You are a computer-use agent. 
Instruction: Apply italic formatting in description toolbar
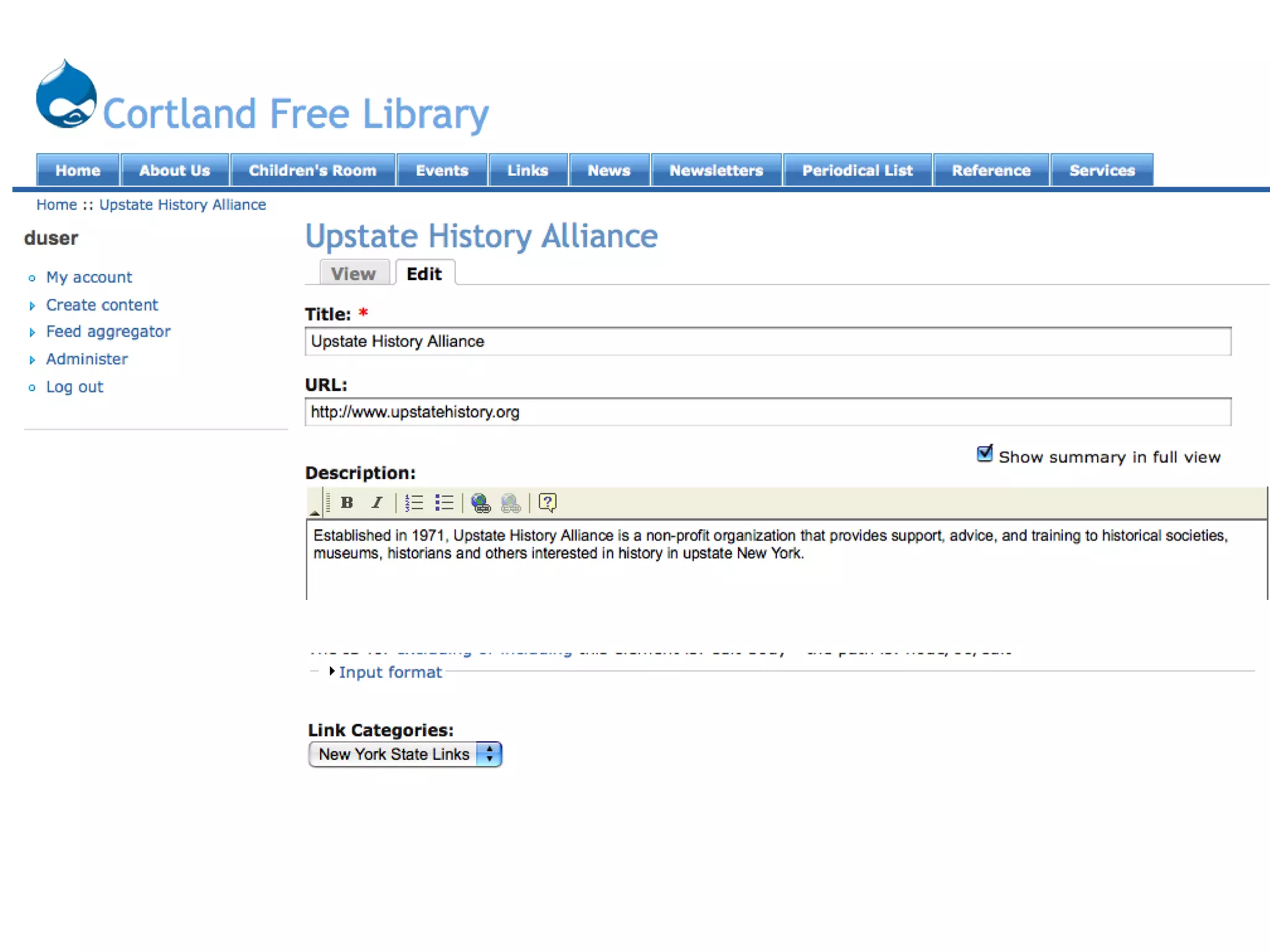376,503
